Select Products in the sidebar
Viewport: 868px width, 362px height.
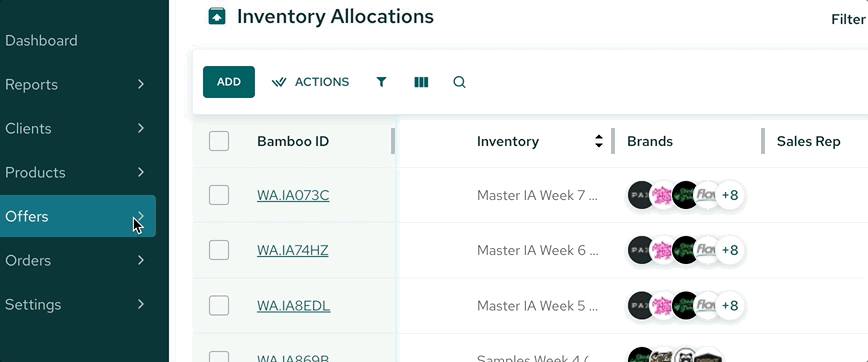35,173
